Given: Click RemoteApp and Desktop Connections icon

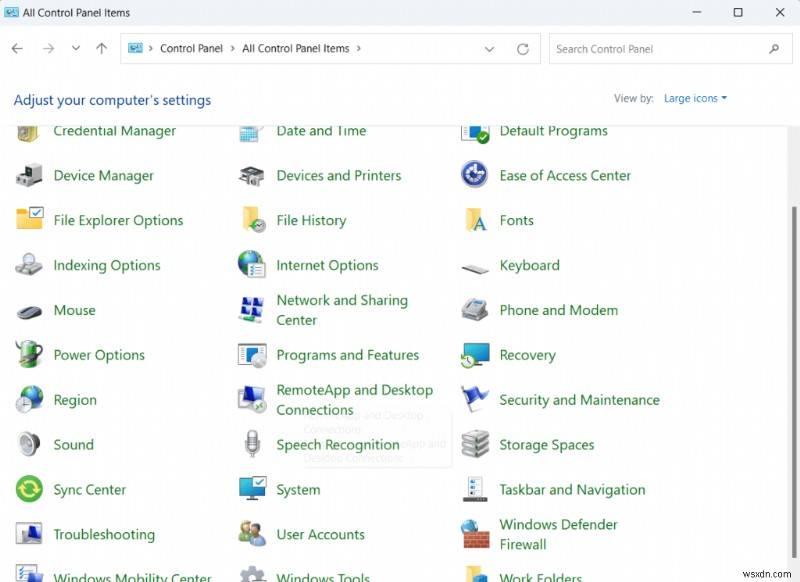Looking at the screenshot, I should pyautogui.click(x=252, y=399).
